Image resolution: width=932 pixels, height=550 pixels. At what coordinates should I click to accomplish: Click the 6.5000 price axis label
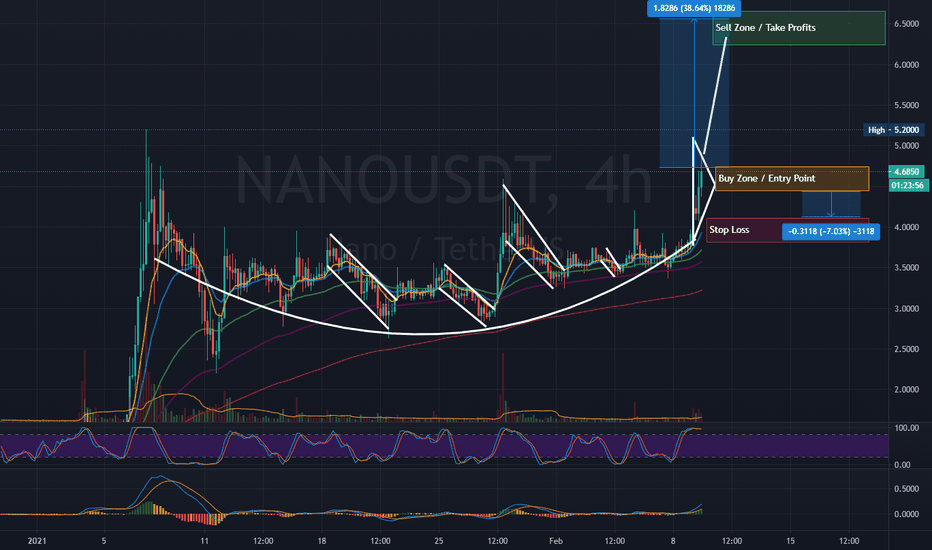906,24
